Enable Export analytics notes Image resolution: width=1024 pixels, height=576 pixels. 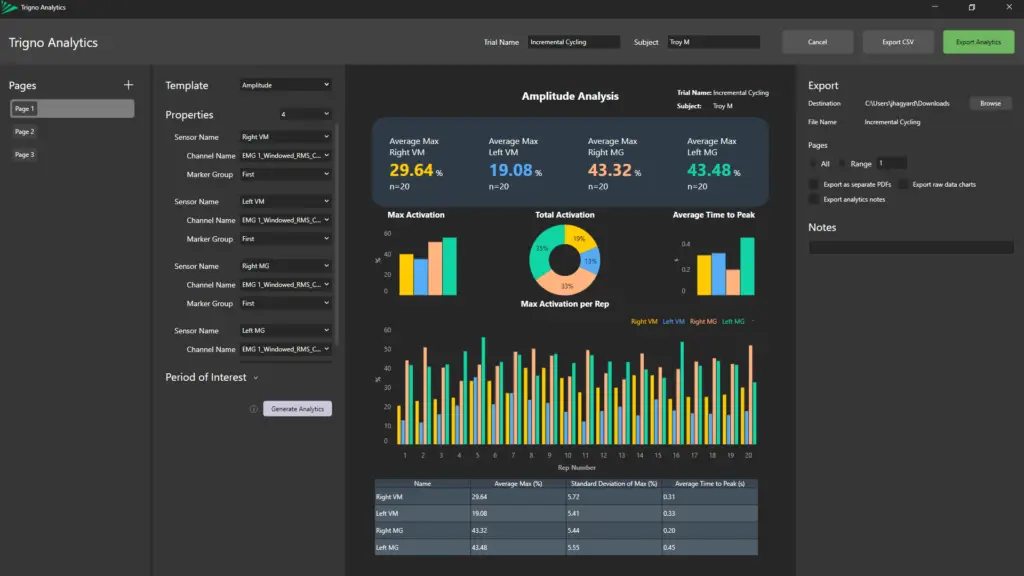[813, 199]
